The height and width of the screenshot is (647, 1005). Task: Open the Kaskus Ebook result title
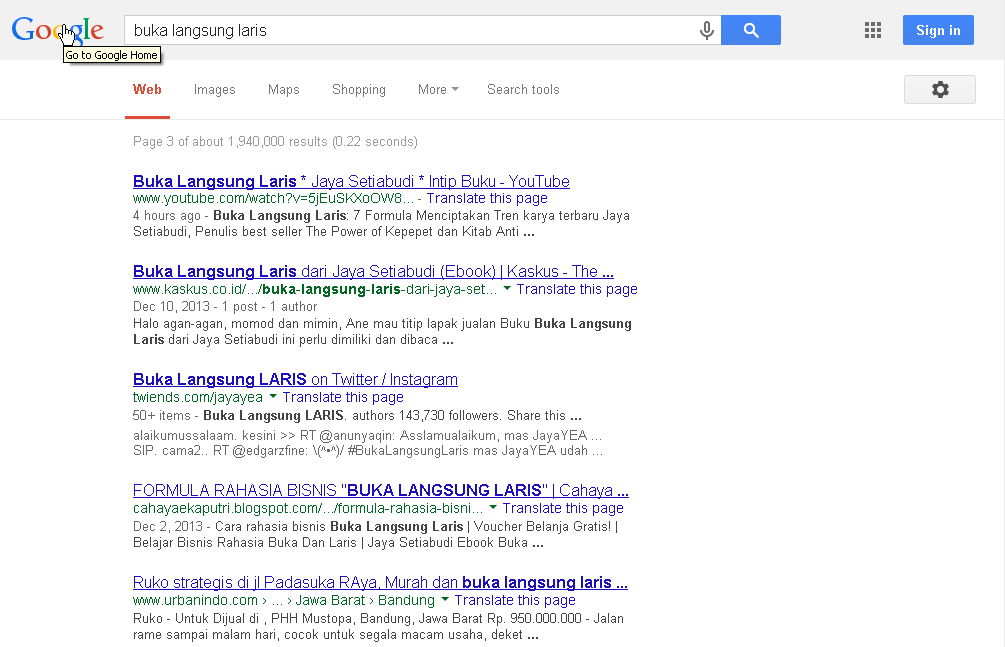[373, 271]
